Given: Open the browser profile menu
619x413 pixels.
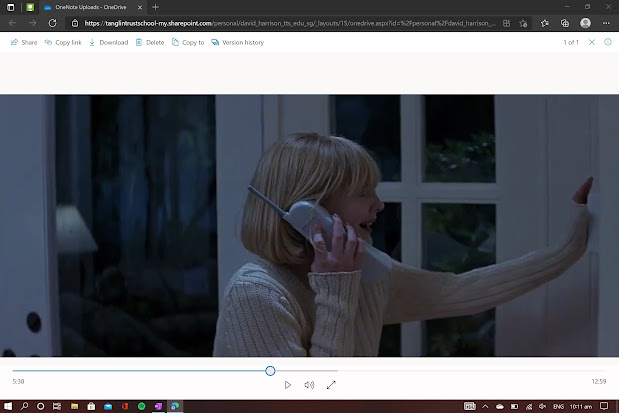Looking at the screenshot, I should click(585, 23).
